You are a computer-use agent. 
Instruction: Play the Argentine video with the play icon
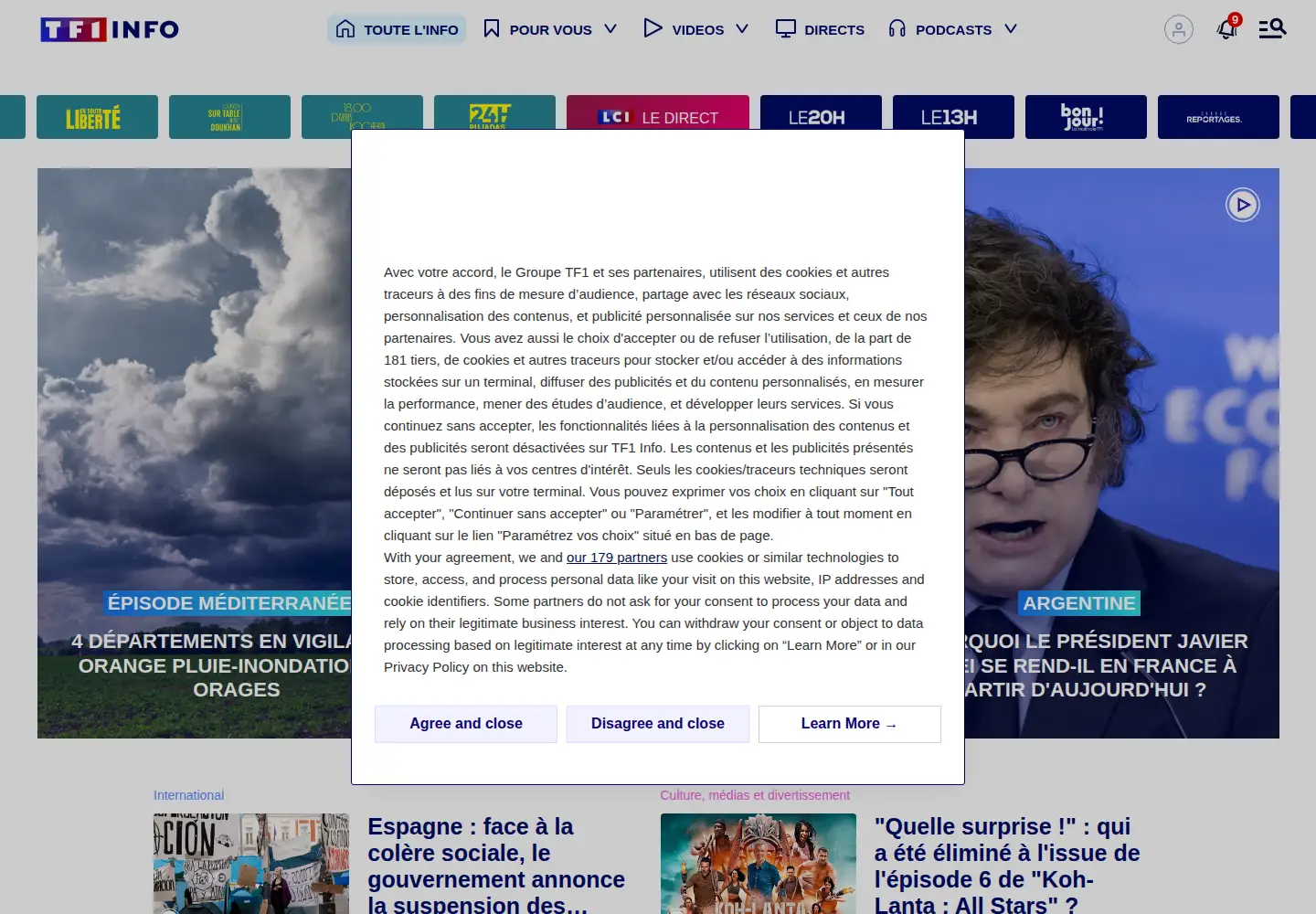(1243, 205)
